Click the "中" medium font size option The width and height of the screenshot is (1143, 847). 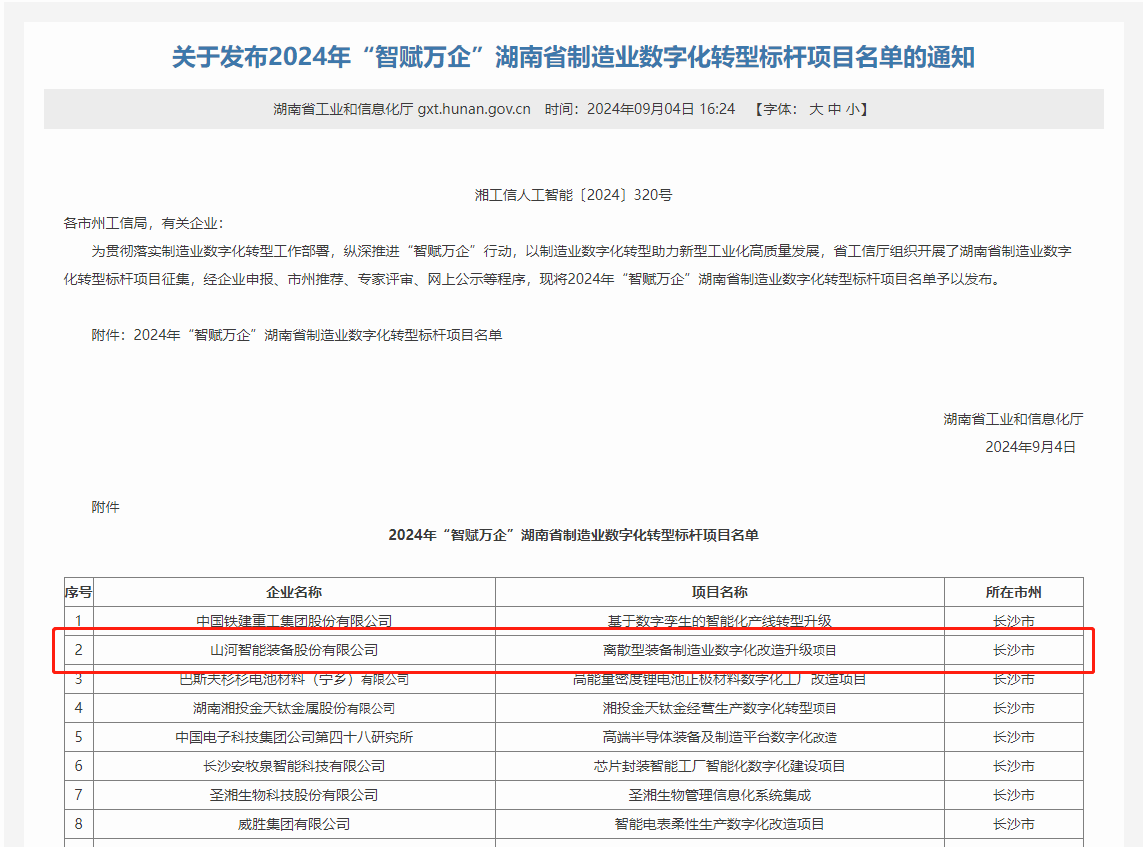[833, 110]
